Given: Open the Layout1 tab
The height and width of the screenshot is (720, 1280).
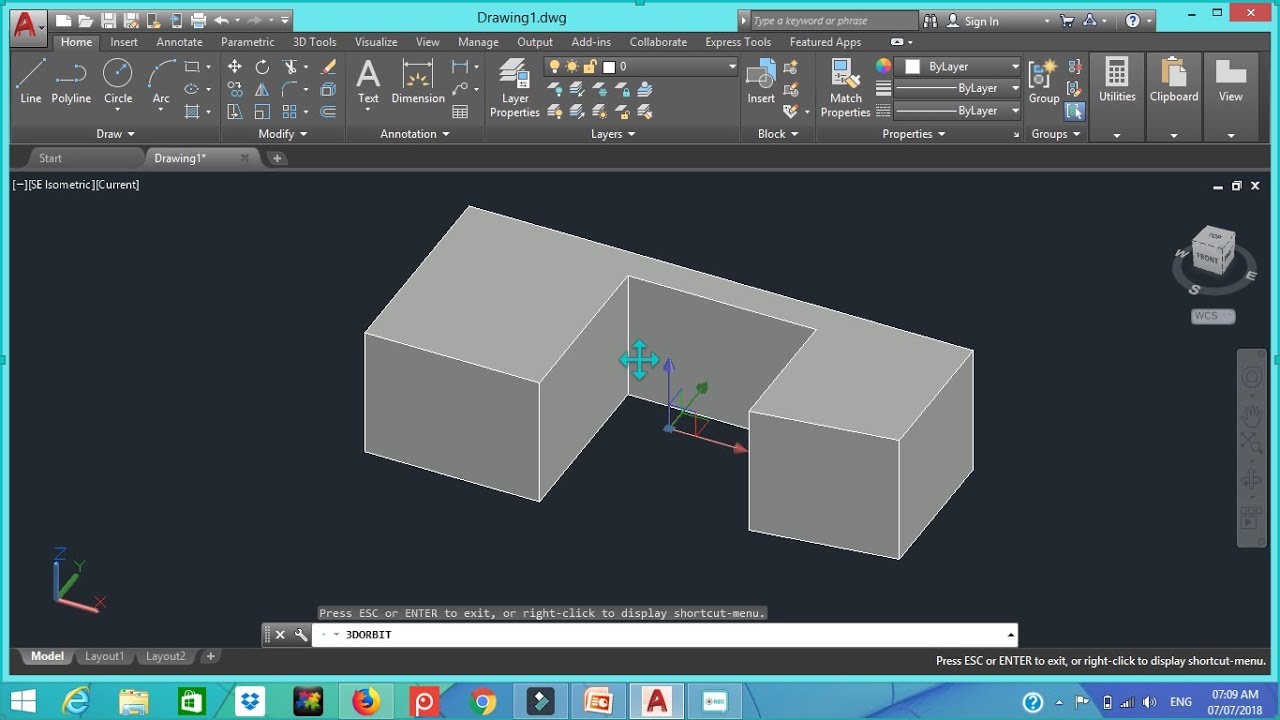Looking at the screenshot, I should pyautogui.click(x=105, y=657).
